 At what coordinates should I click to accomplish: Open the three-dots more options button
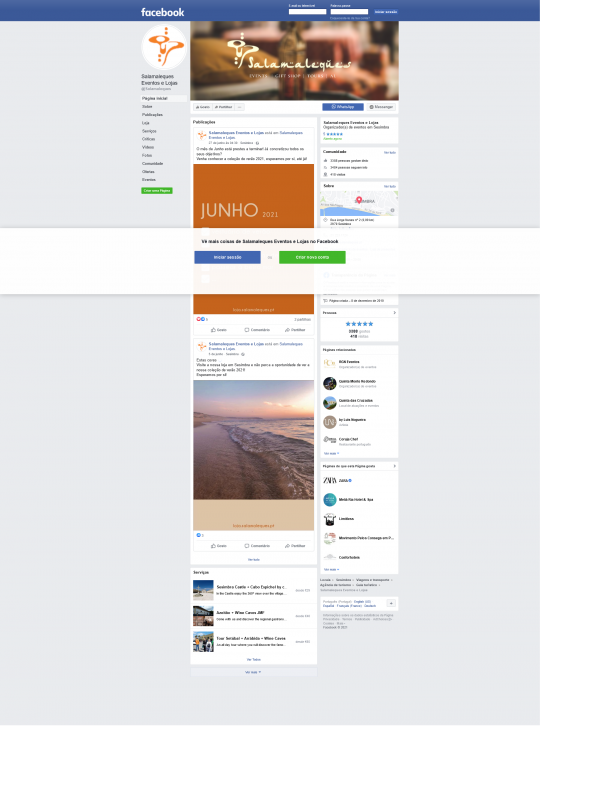pyautogui.click(x=240, y=106)
